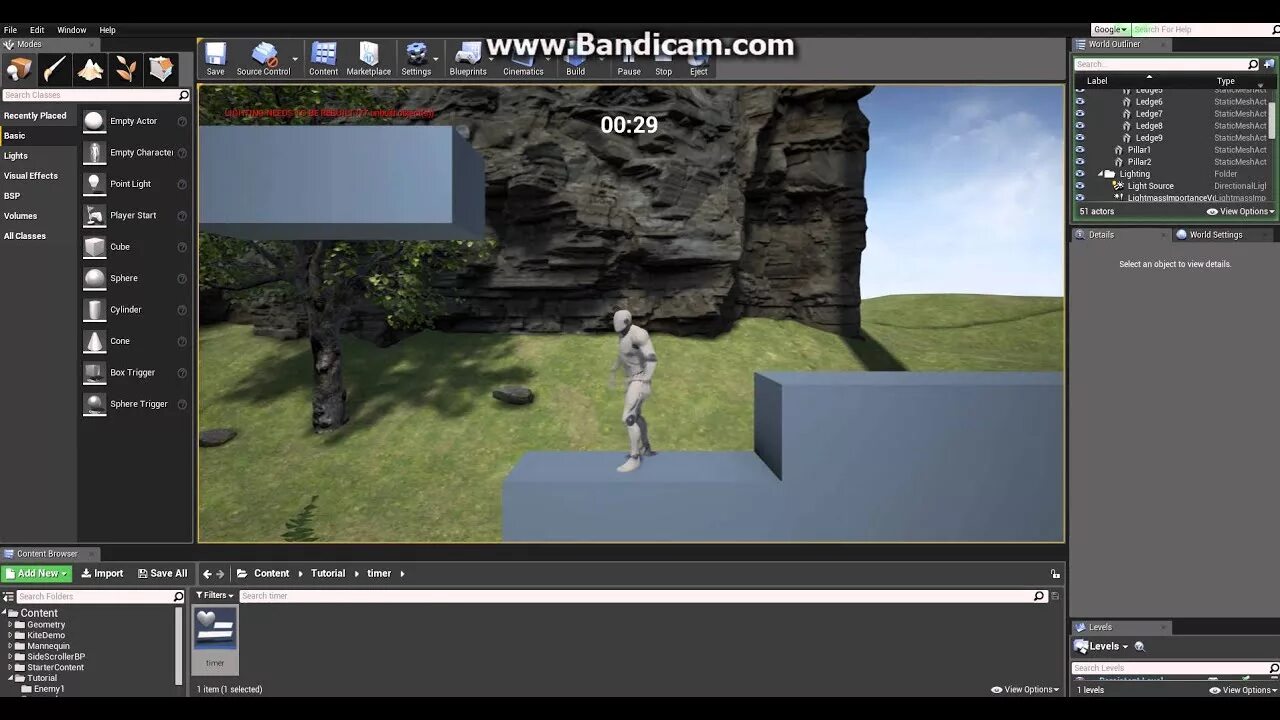1280x720 pixels.
Task: Toggle visibility eye for Pillar1
Action: (1080, 150)
